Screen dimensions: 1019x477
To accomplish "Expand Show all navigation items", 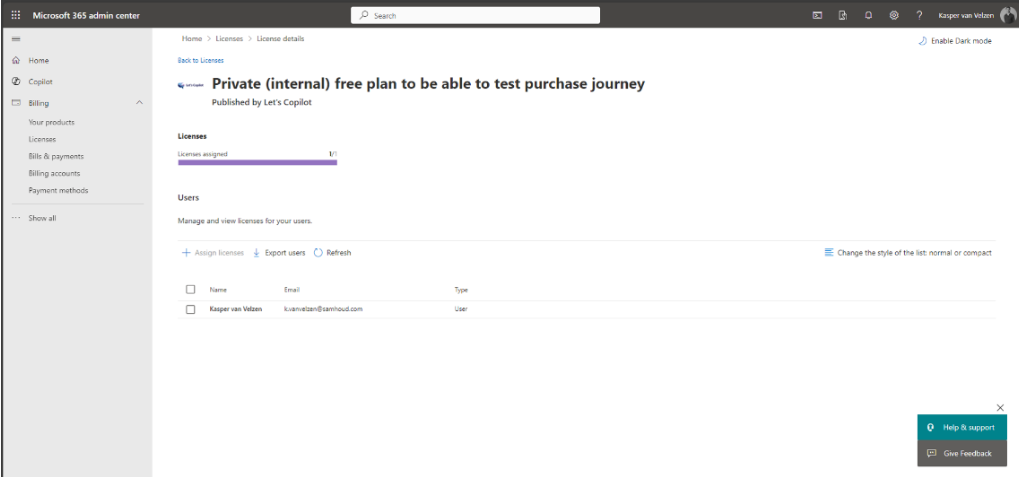I will click(x=42, y=218).
